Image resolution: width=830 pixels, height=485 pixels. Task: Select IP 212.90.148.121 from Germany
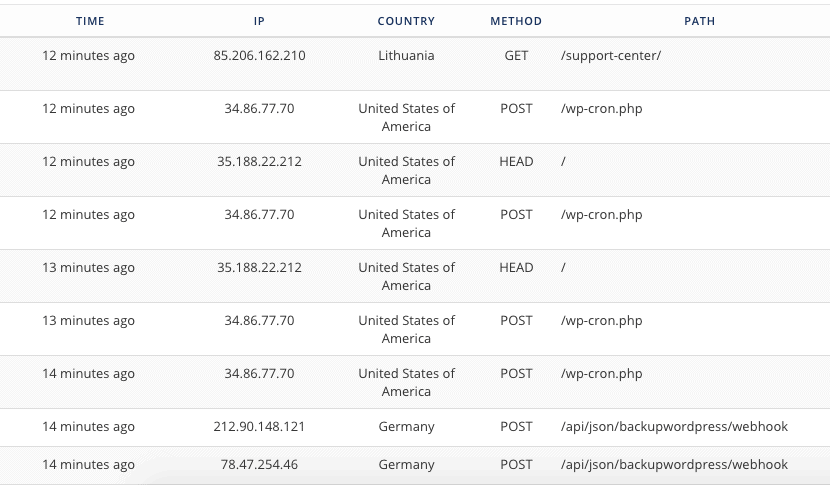coord(259,426)
